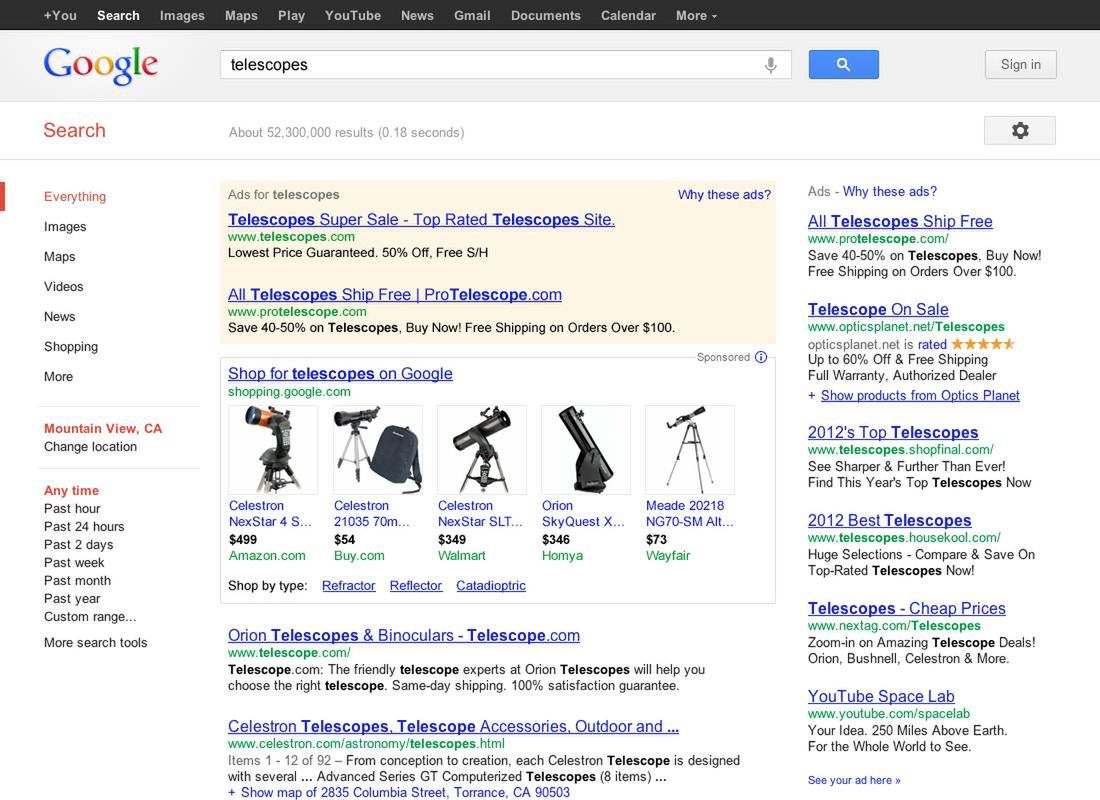Filter results to Past year
This screenshot has width=1100, height=800.
pyautogui.click(x=72, y=599)
